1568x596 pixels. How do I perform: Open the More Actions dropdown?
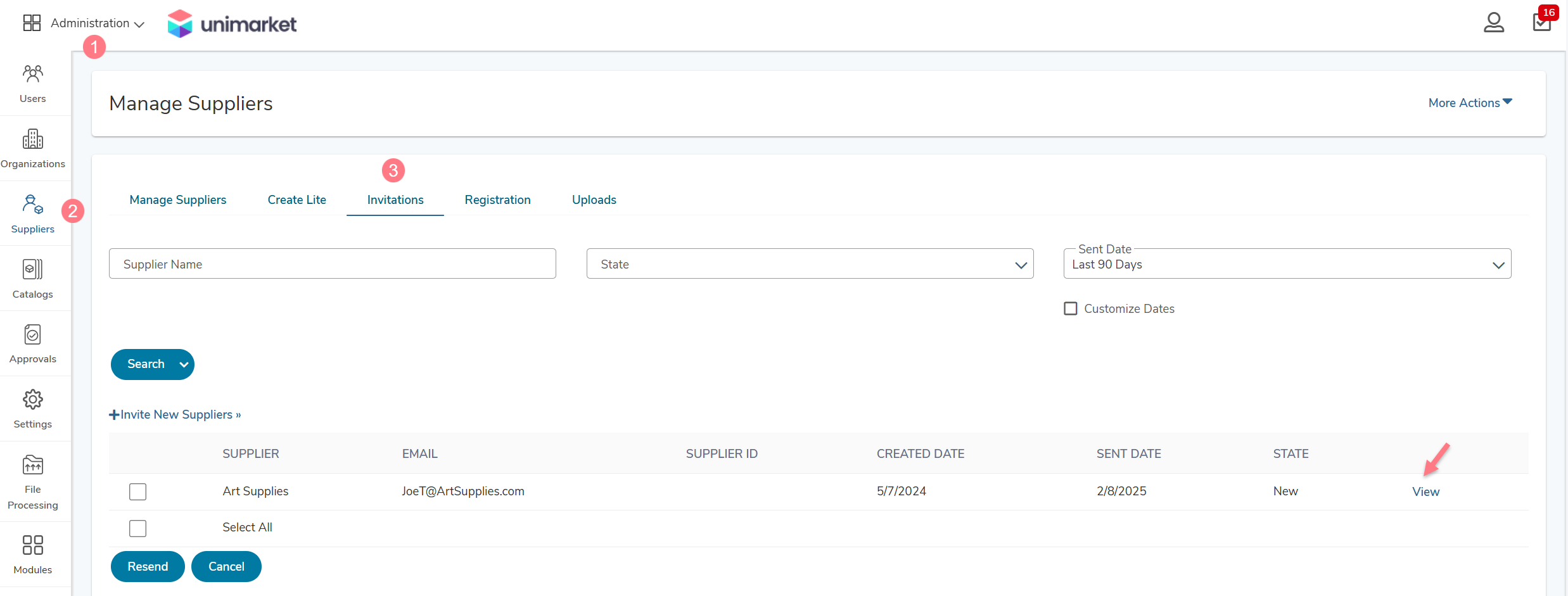1470,103
